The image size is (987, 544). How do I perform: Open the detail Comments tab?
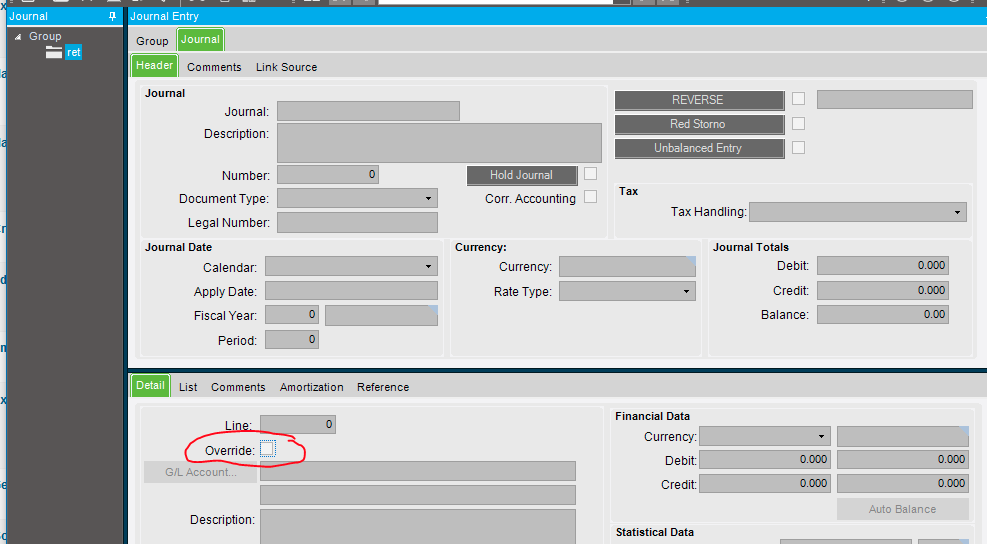tap(238, 387)
